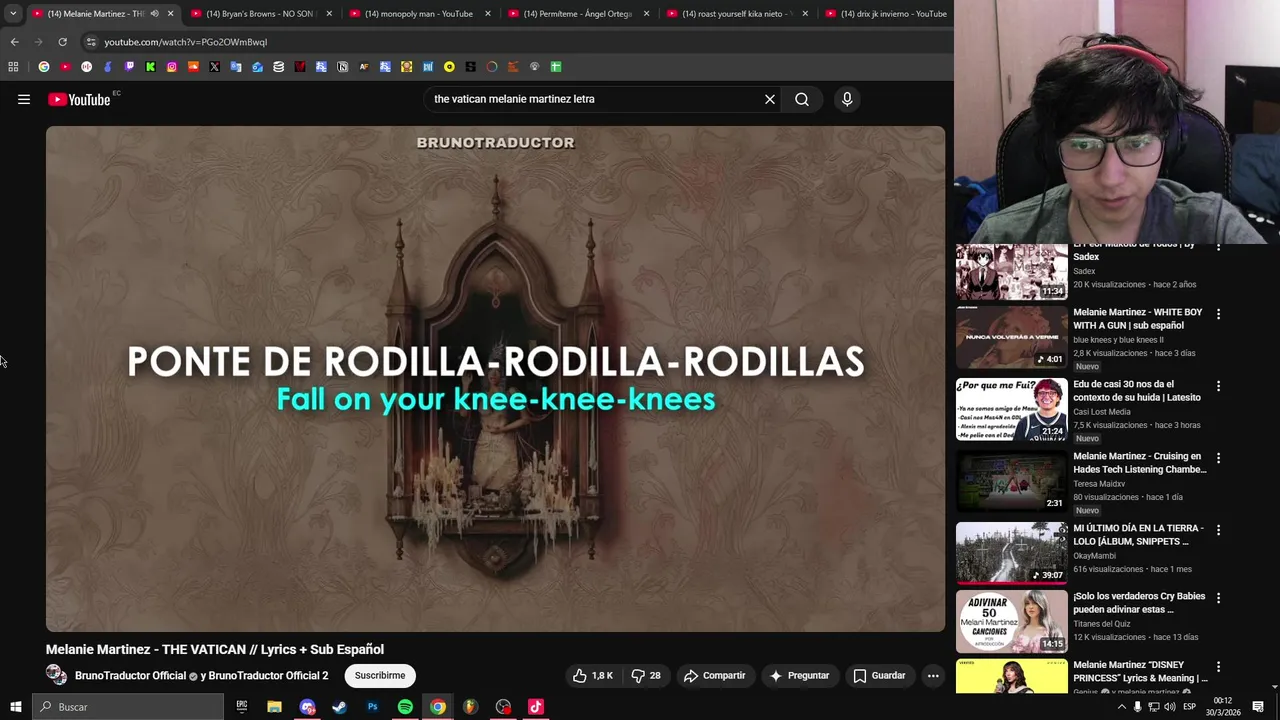Switch to the Permíteme Ángel Ortega tab
The image size is (1280, 720).
(579, 14)
